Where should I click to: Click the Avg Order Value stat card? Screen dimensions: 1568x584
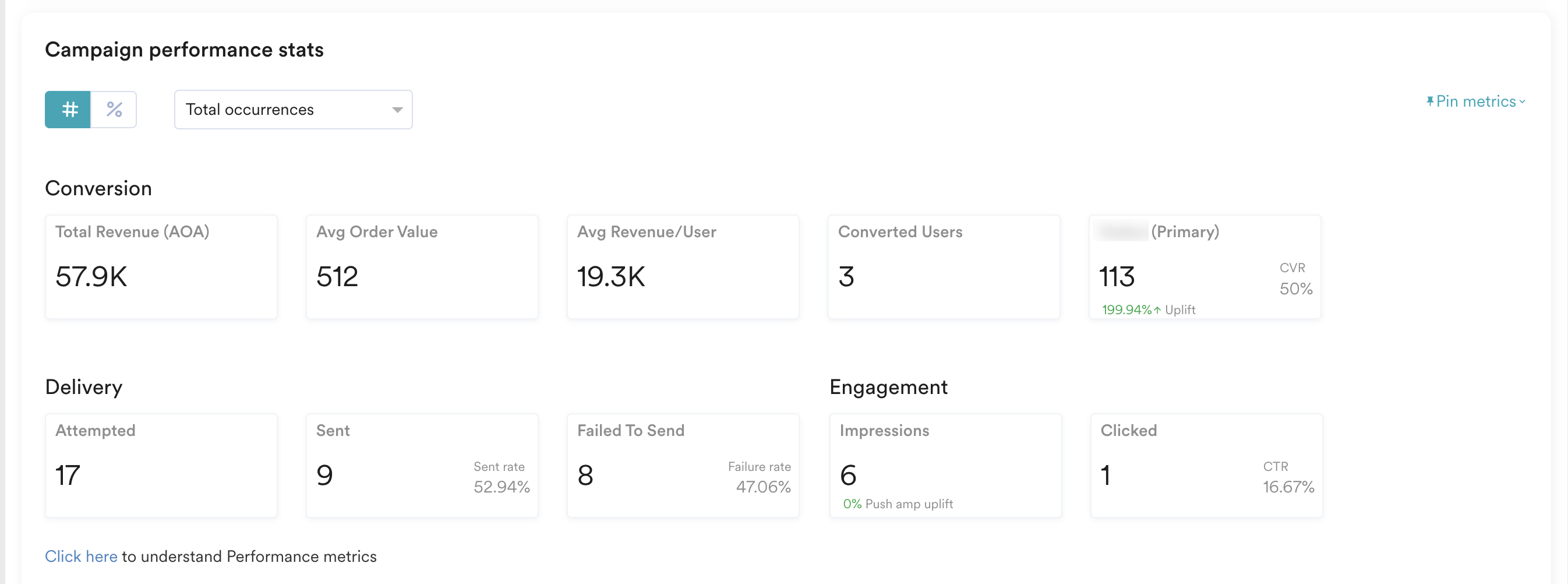(422, 267)
